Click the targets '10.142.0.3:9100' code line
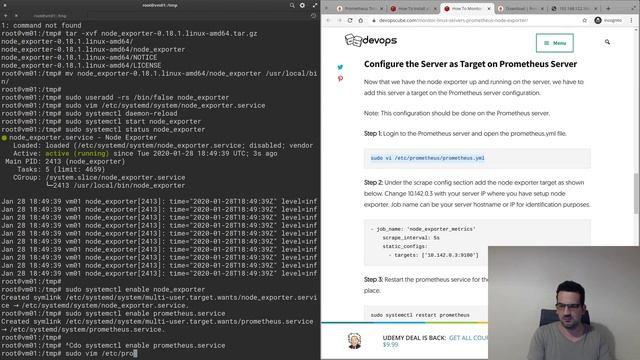 (433, 255)
